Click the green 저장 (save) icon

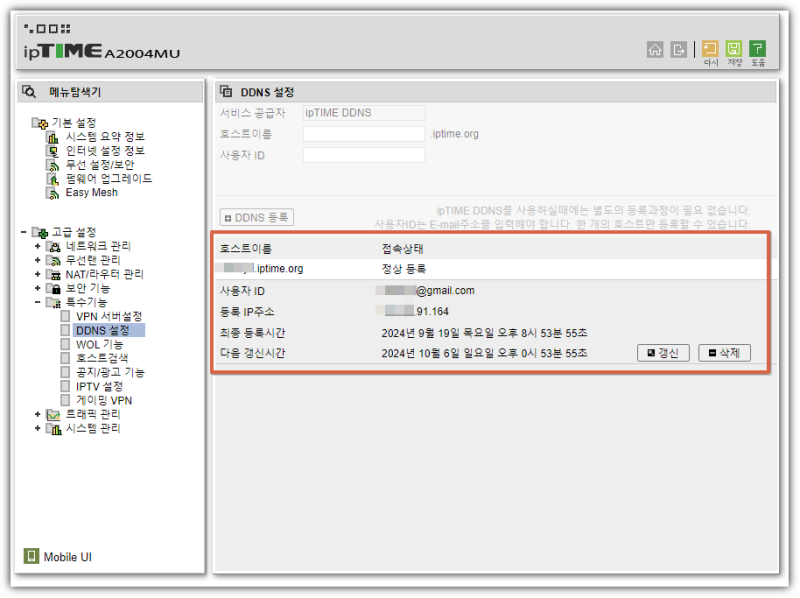tap(734, 48)
